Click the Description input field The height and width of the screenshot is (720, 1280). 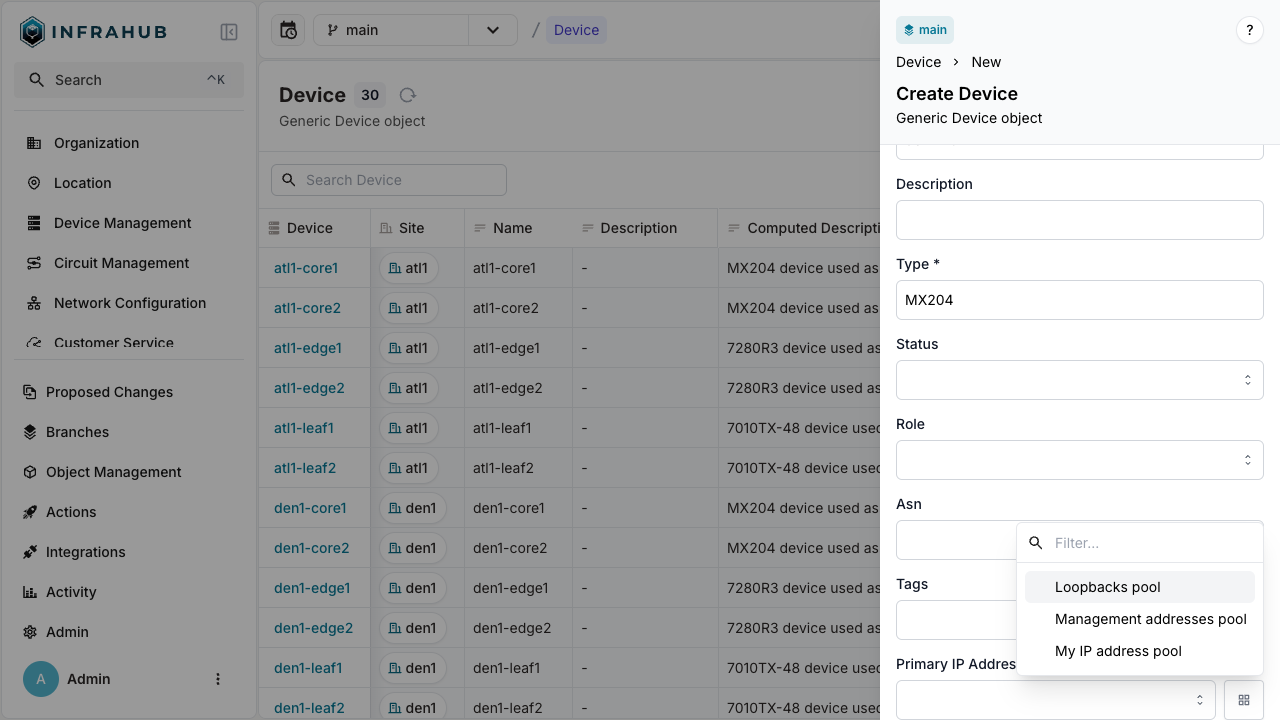tap(1079, 220)
